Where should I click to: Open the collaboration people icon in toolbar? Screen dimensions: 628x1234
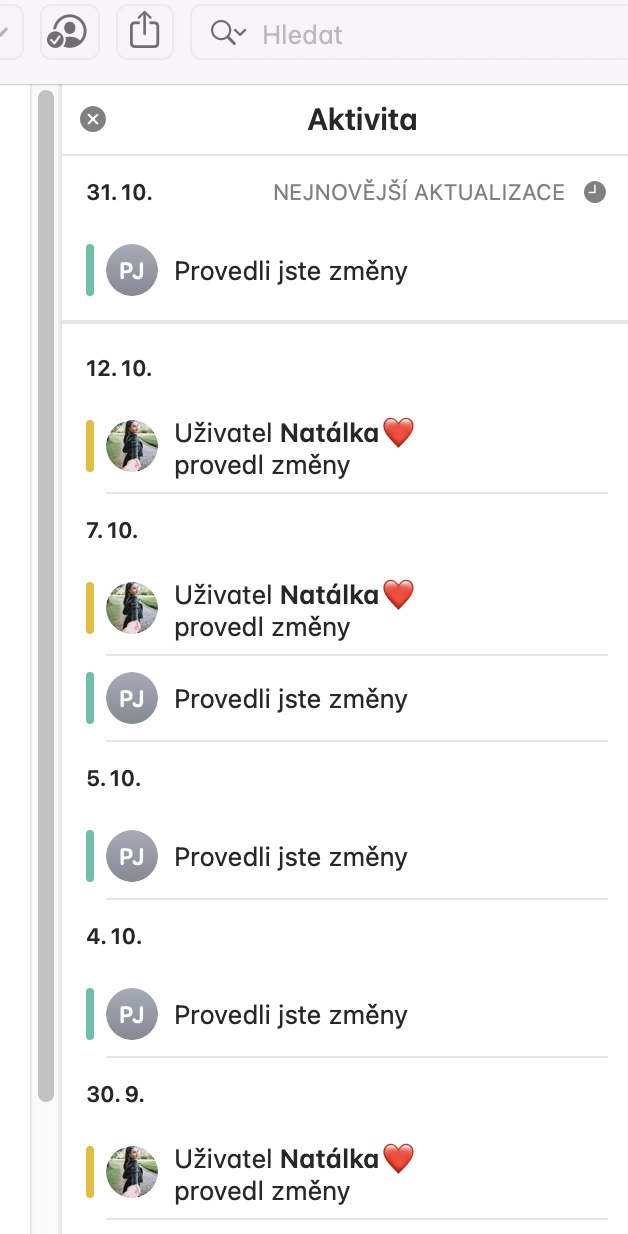[69, 34]
